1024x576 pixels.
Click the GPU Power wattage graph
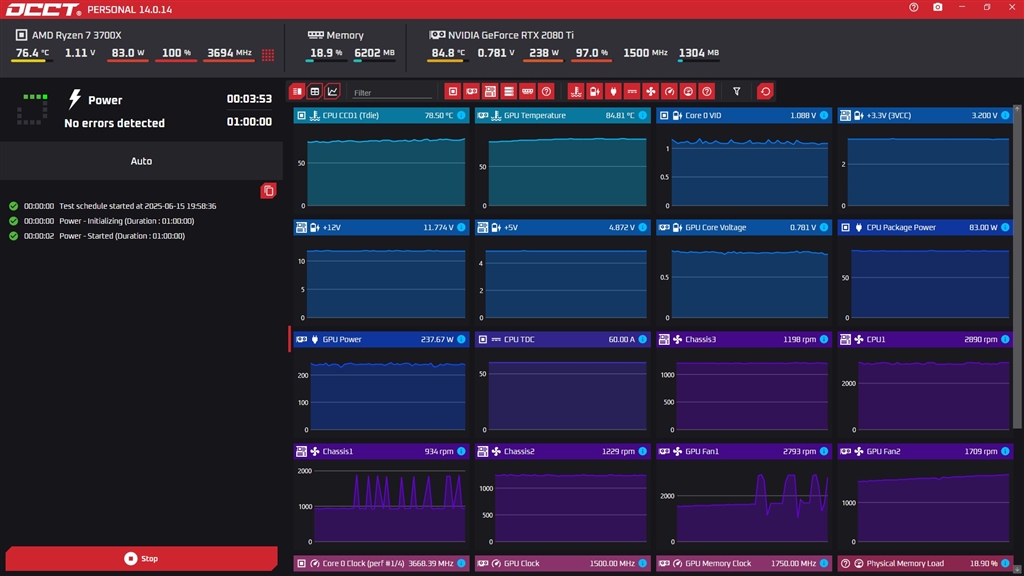tap(381, 394)
